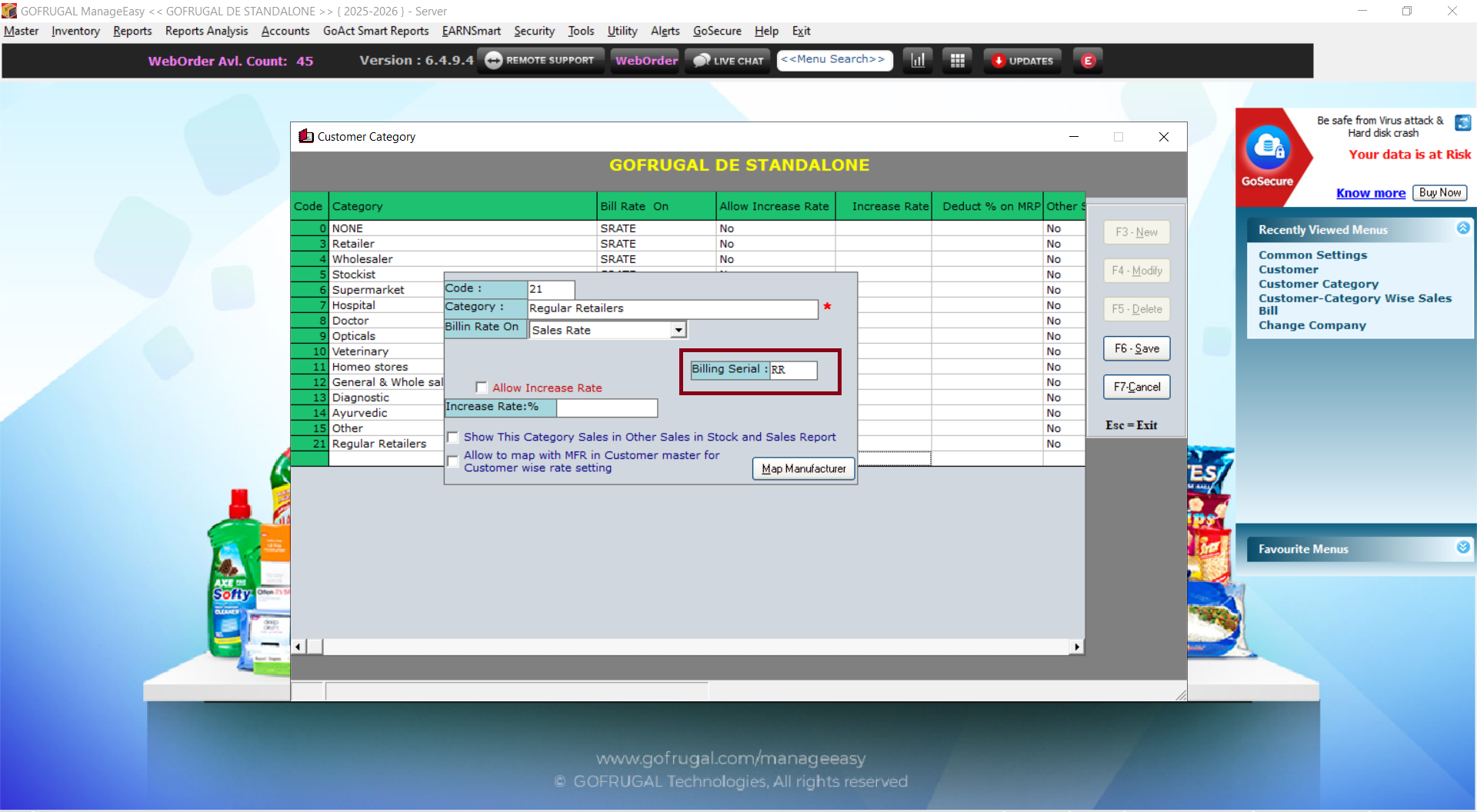Select the Retailer category row

688,244
